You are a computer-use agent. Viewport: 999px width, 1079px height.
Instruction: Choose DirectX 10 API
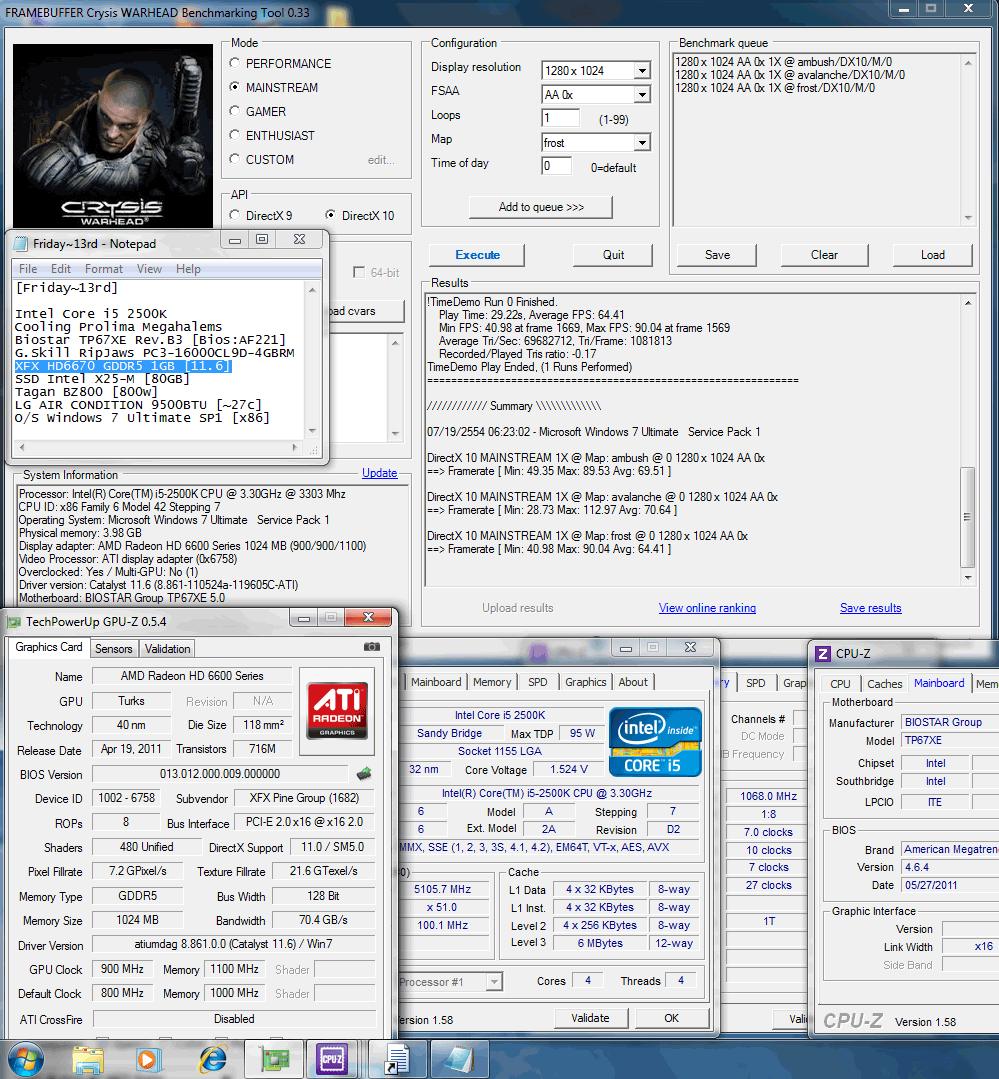point(331,215)
